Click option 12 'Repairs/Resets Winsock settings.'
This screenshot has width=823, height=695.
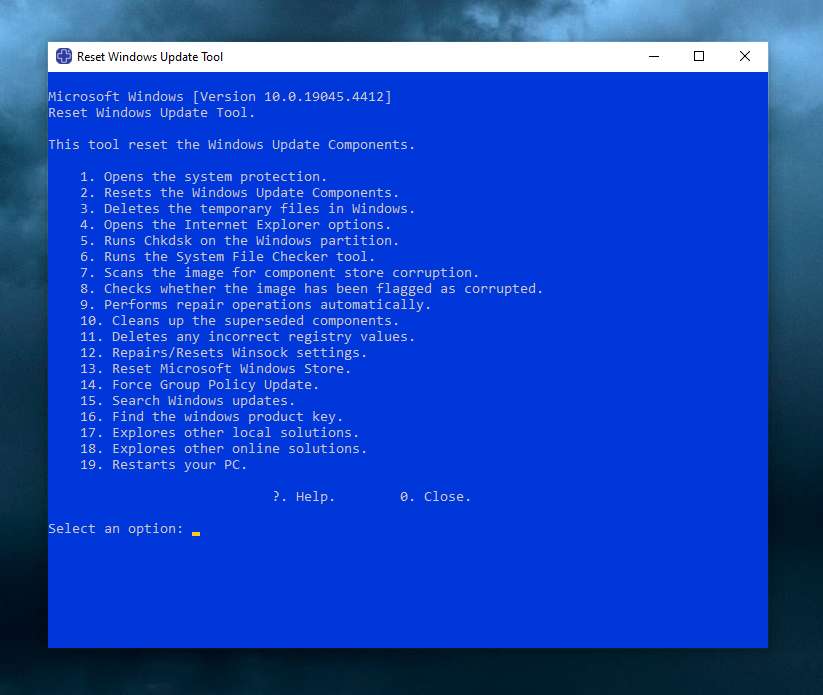pos(224,353)
